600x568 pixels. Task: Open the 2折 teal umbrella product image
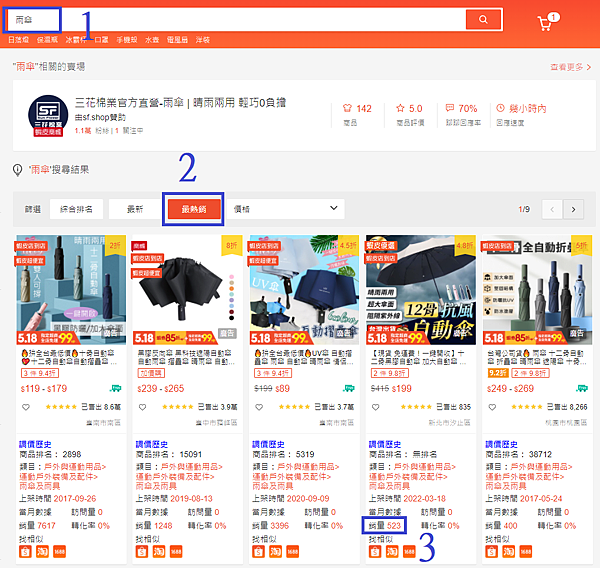pos(71,290)
